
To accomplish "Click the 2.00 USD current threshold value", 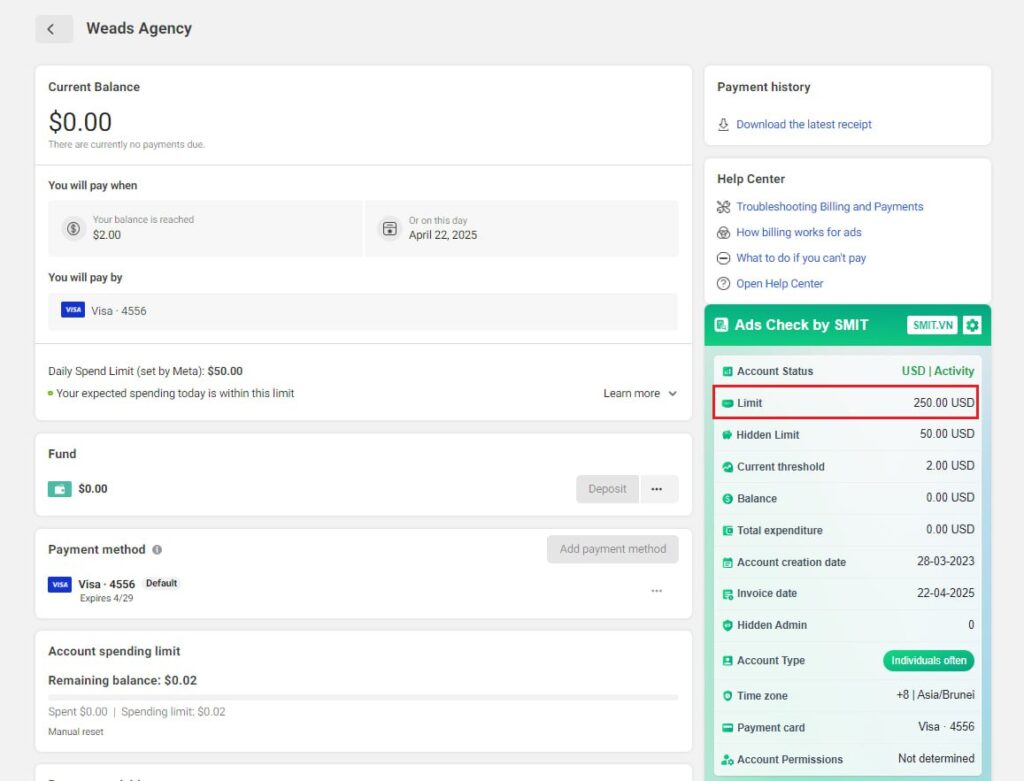I will [950, 466].
